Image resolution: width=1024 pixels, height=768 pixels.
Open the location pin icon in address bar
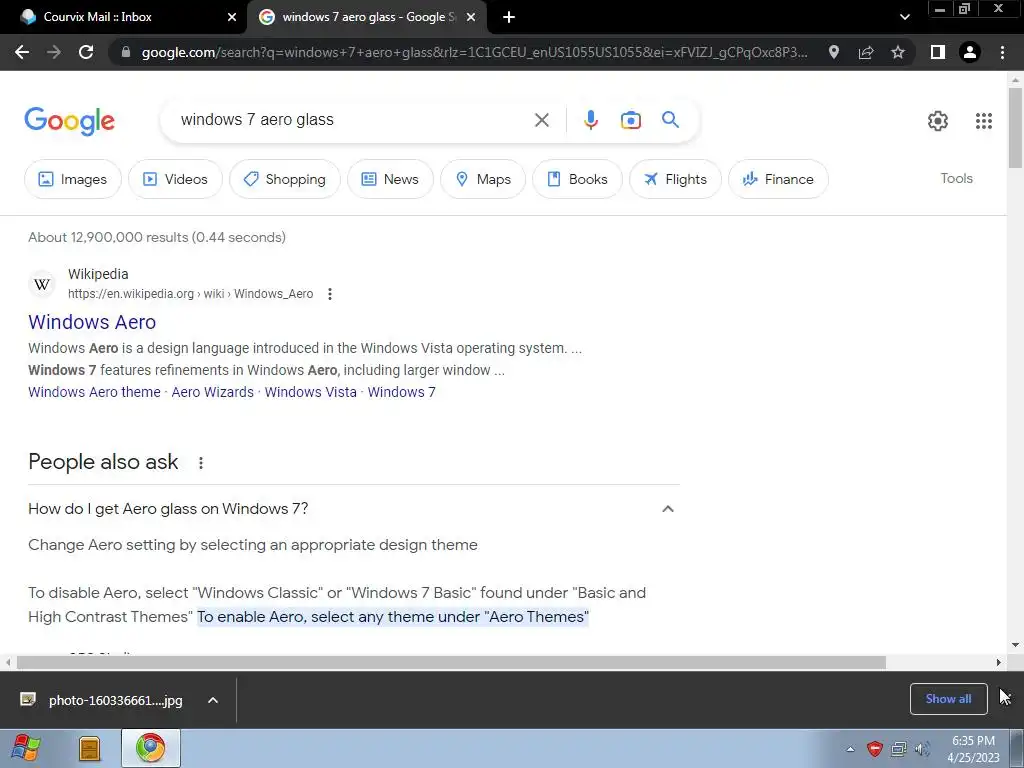(x=834, y=52)
